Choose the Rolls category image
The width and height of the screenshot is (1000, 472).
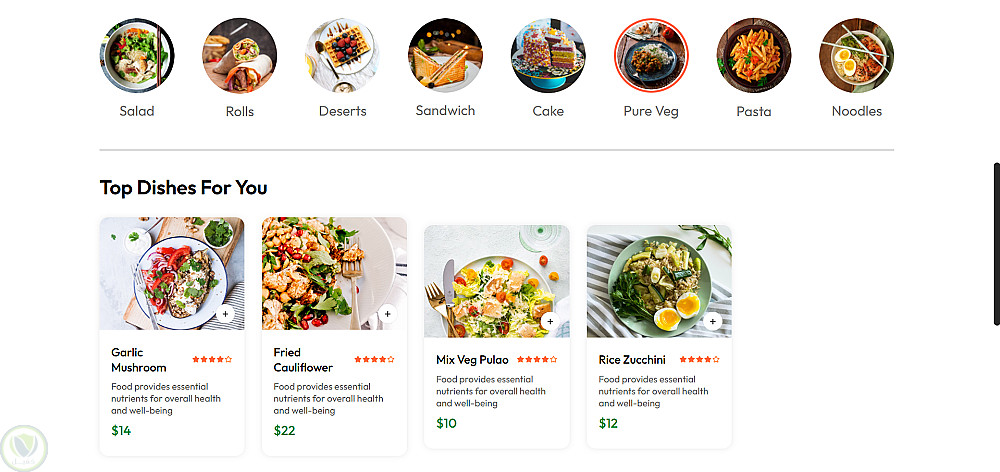coord(240,55)
